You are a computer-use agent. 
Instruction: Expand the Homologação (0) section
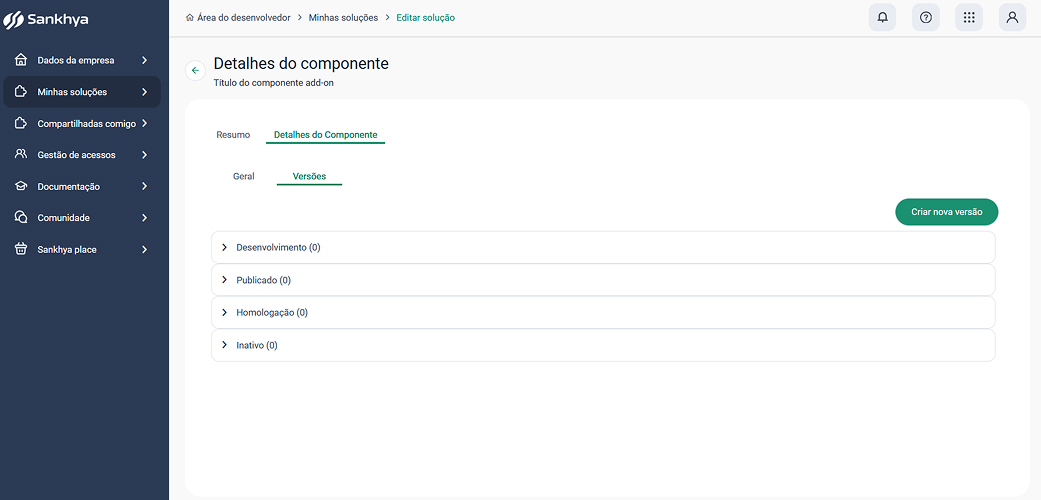point(603,312)
